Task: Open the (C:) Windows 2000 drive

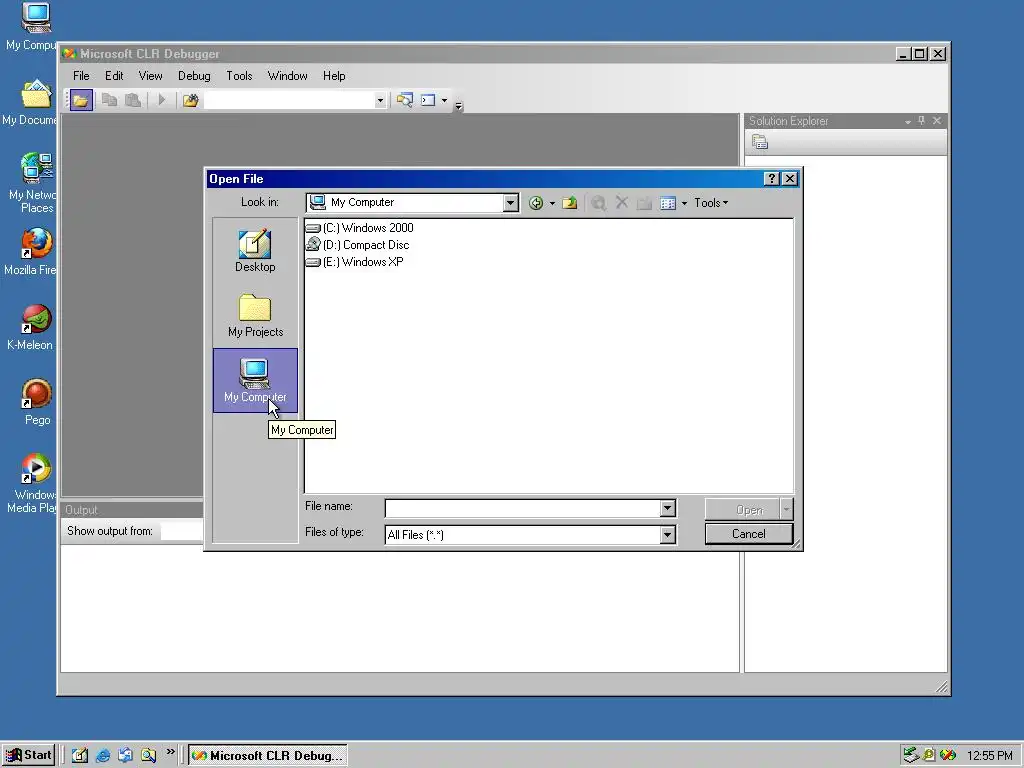Action: [360, 228]
